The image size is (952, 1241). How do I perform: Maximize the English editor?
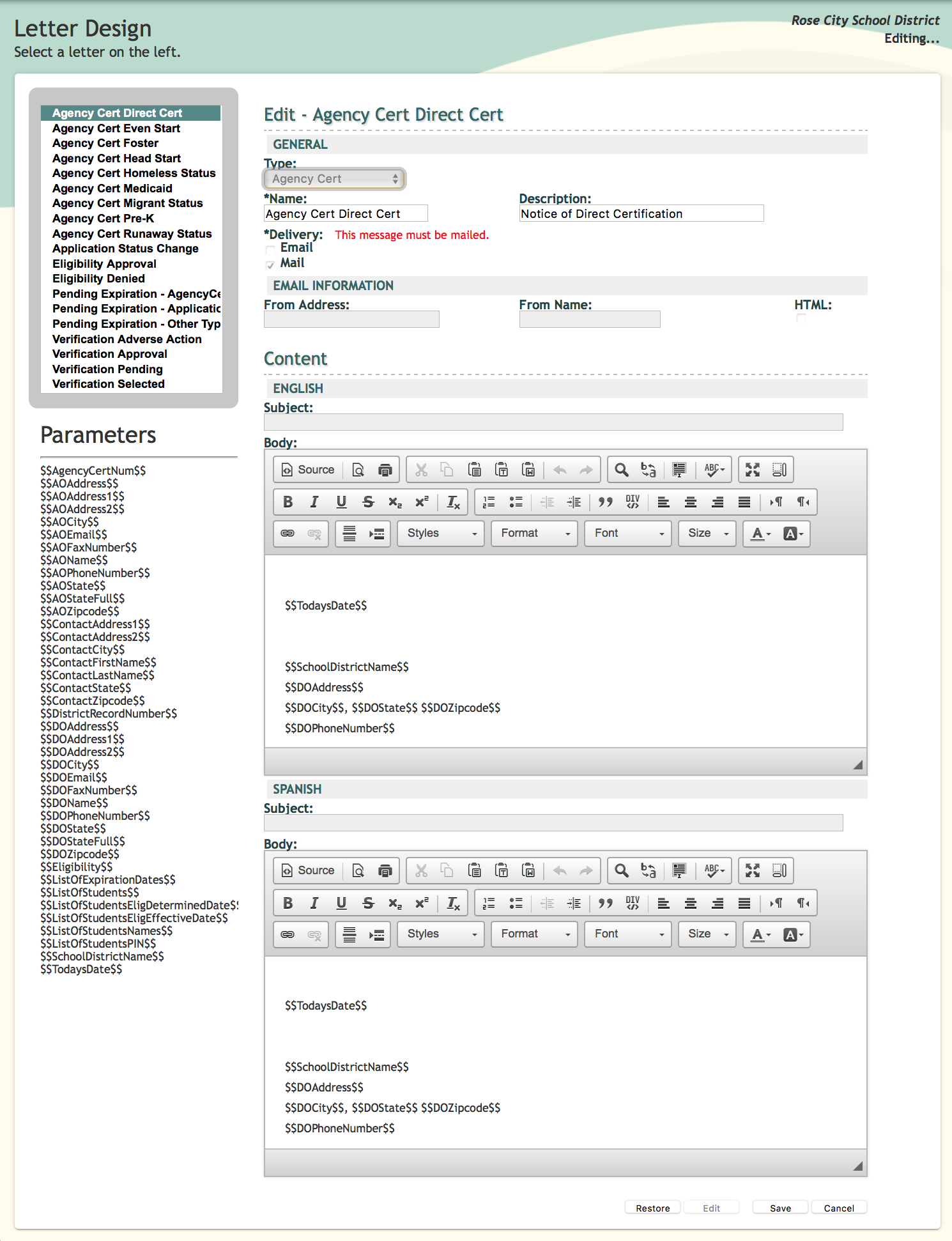pyautogui.click(x=753, y=470)
